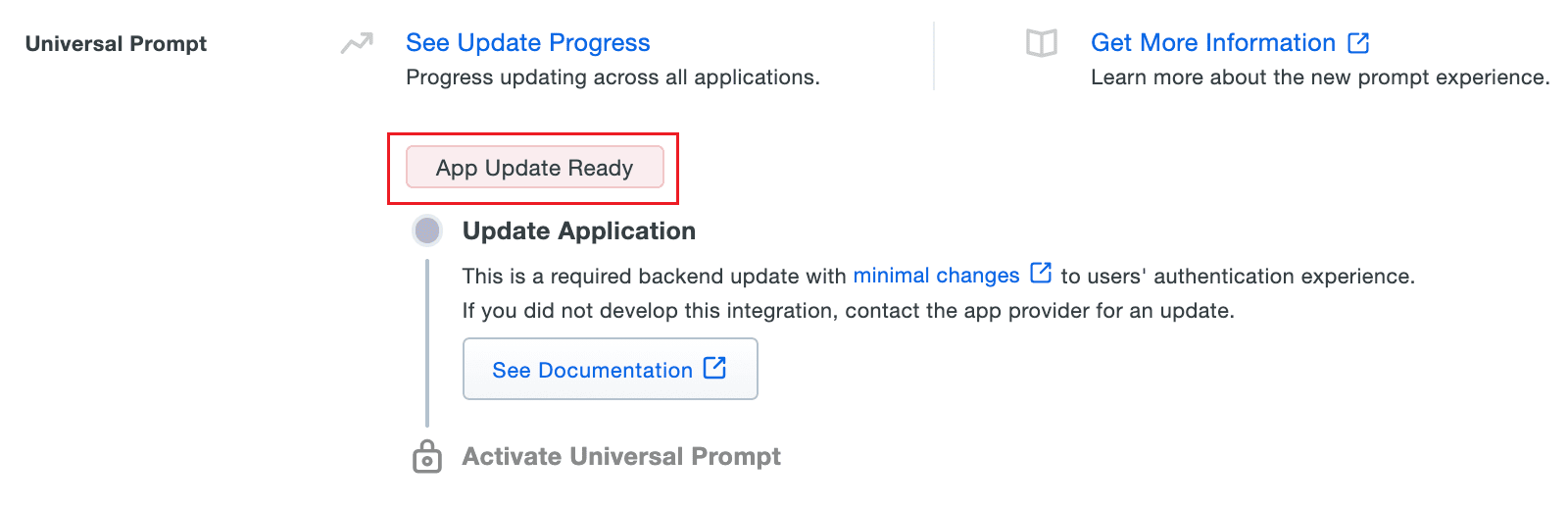The width and height of the screenshot is (1568, 509).
Task: Click external-link icon beside Get More Information
Action: coord(1358,43)
